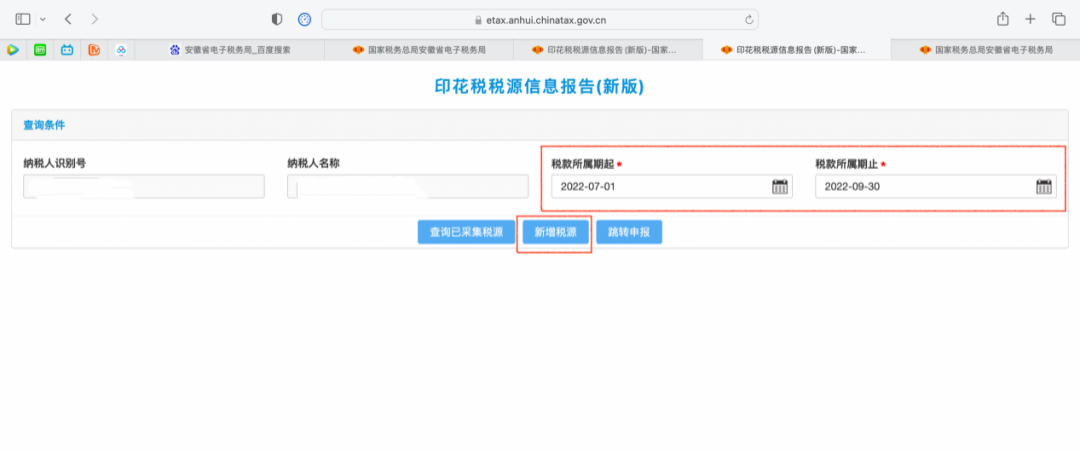Click the 新增税源 button

click(x=555, y=233)
